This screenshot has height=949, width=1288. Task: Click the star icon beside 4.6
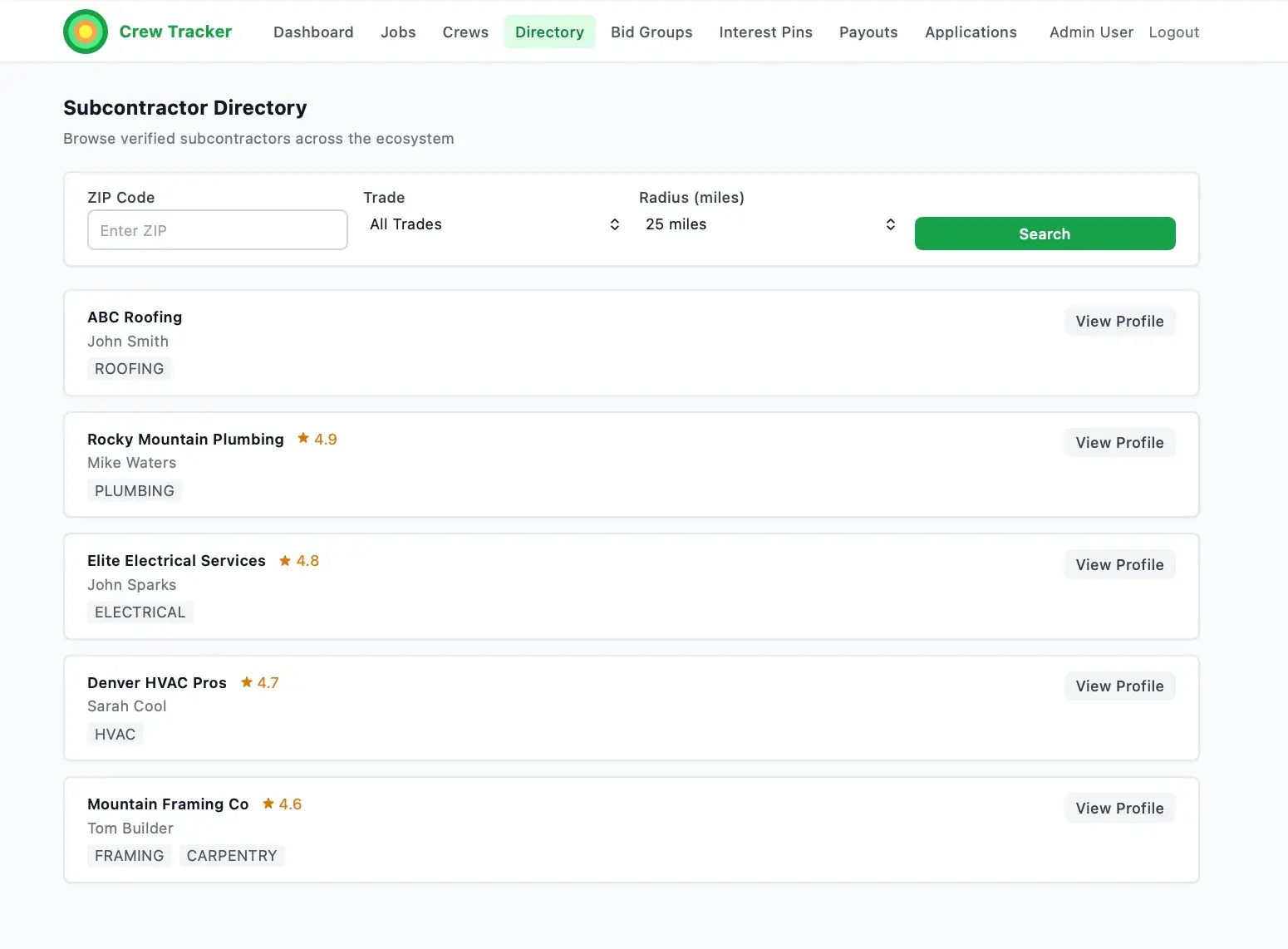point(268,803)
